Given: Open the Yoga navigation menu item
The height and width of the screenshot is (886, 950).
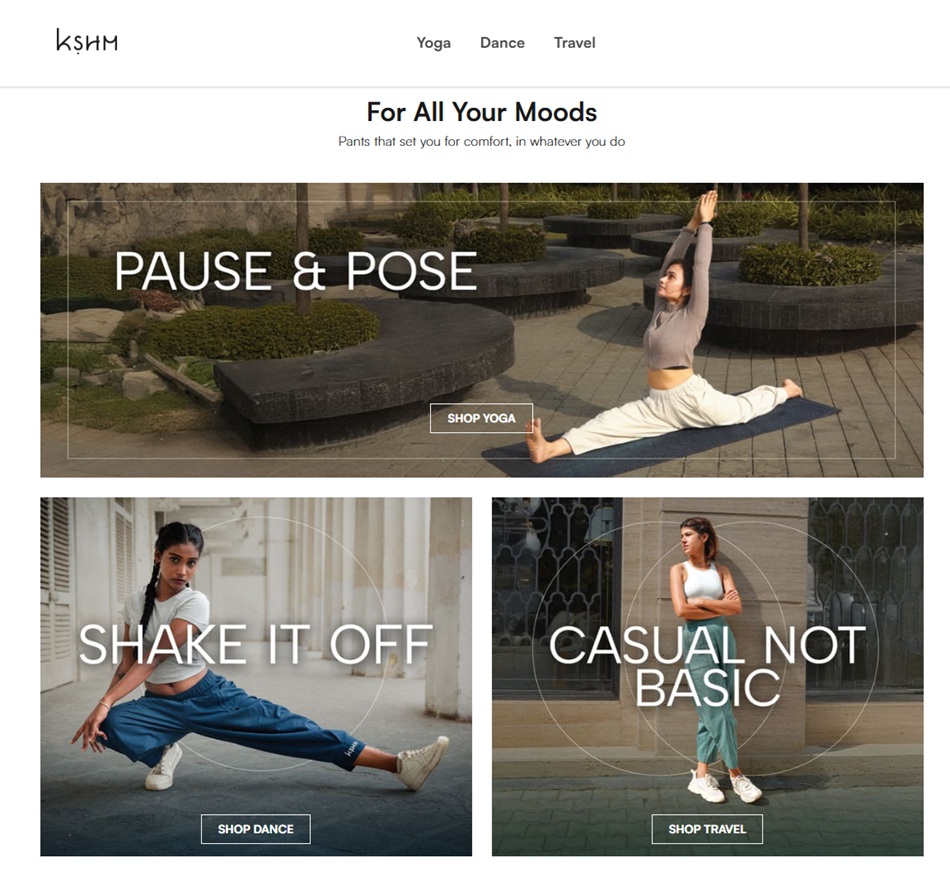Looking at the screenshot, I should [433, 43].
